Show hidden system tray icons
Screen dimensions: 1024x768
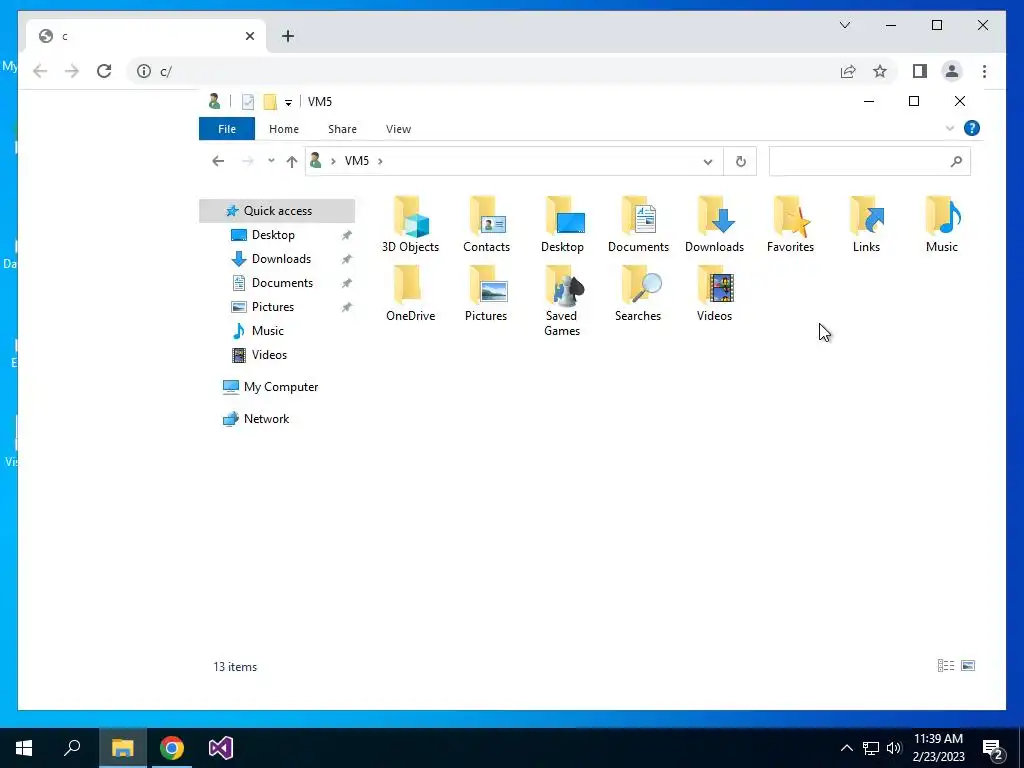846,748
